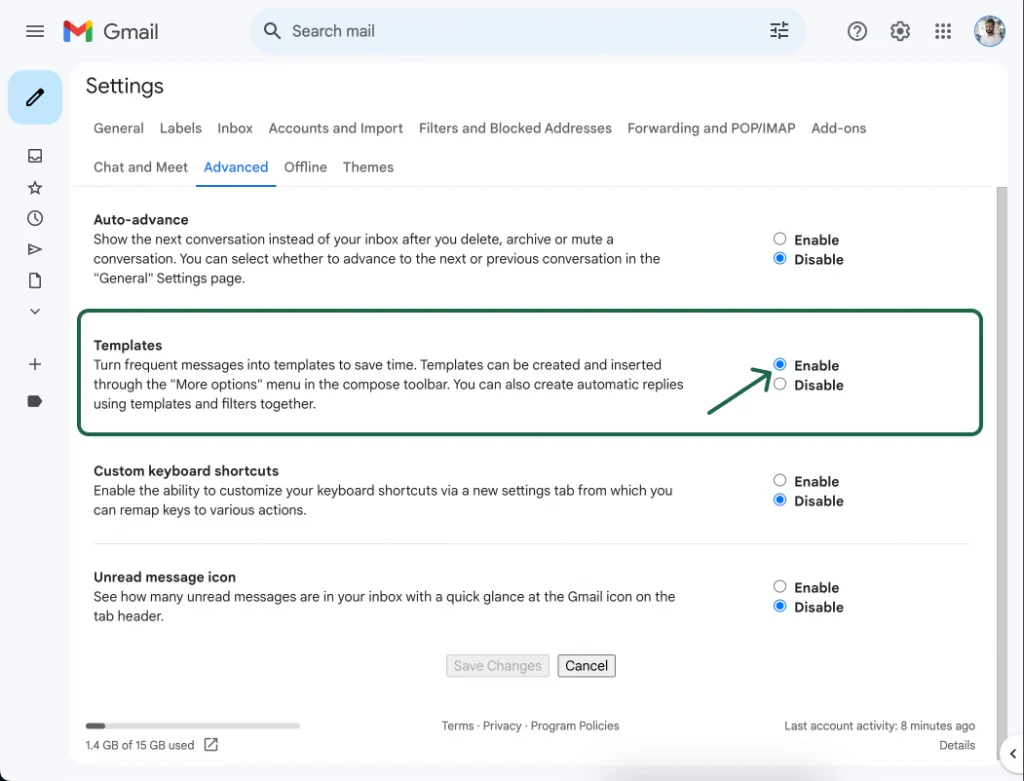
Task: Create new label plus icon
Action: pos(35,364)
